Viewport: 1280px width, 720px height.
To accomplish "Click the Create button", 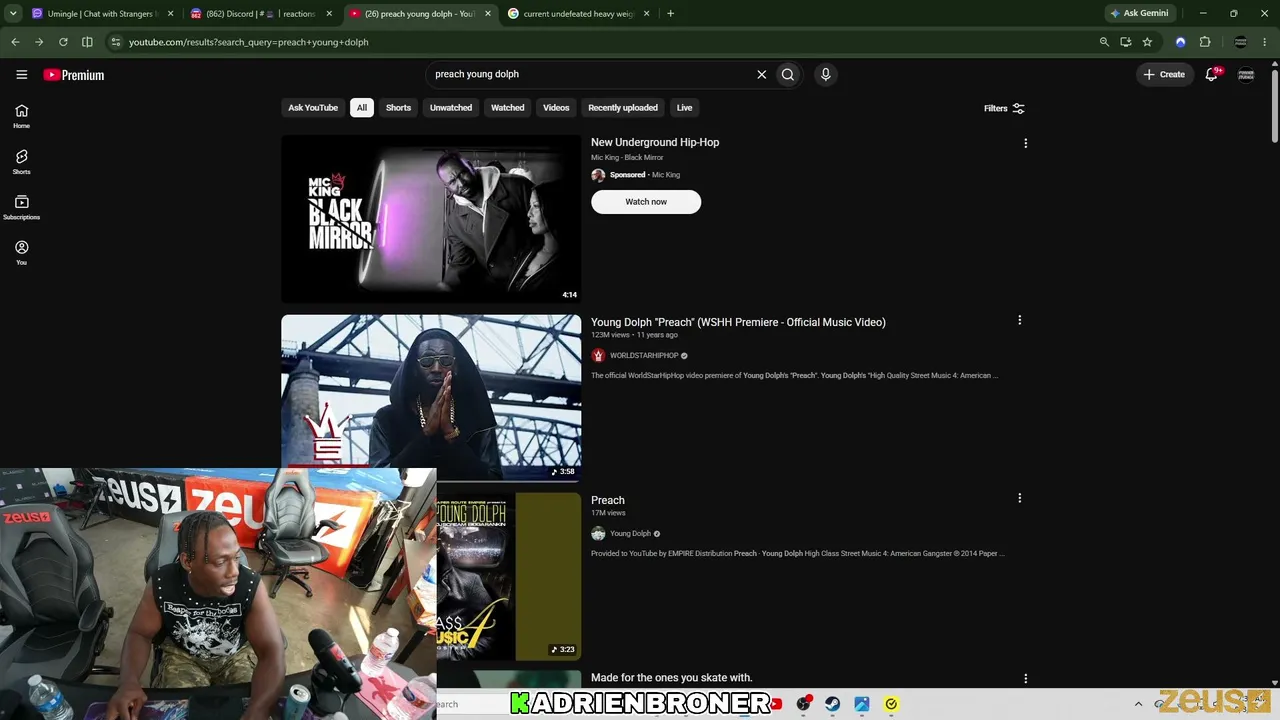I will coord(1164,74).
